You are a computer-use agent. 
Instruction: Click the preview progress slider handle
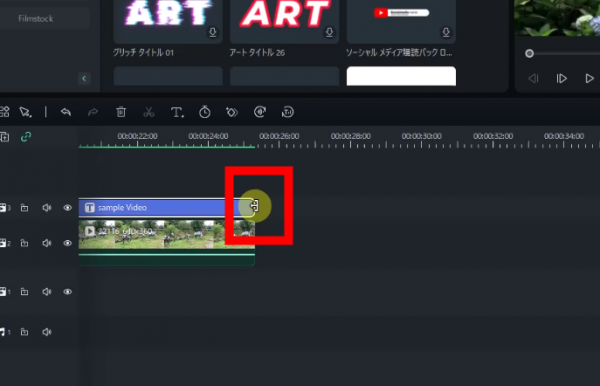pyautogui.click(x=529, y=54)
